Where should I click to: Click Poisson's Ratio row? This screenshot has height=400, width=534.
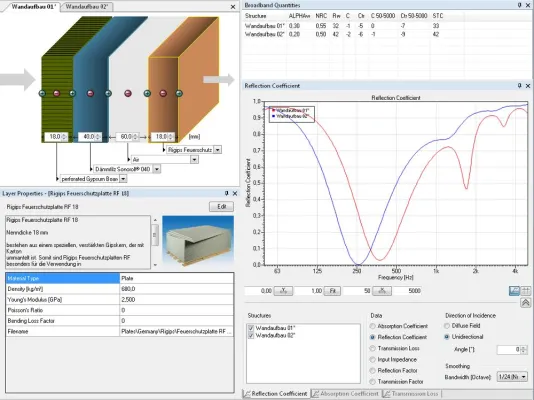tap(120, 310)
